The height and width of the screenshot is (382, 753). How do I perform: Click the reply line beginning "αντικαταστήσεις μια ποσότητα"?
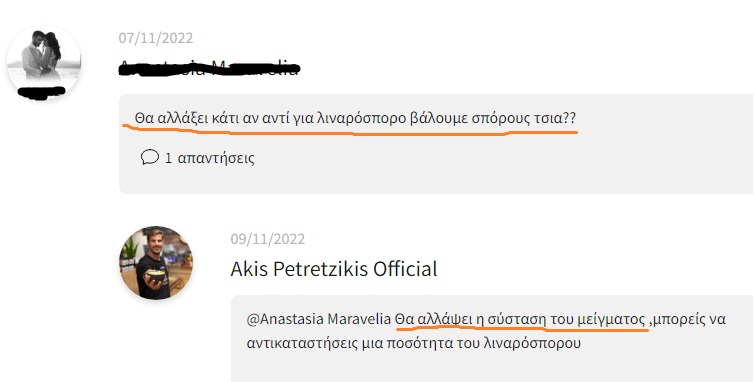click(413, 343)
